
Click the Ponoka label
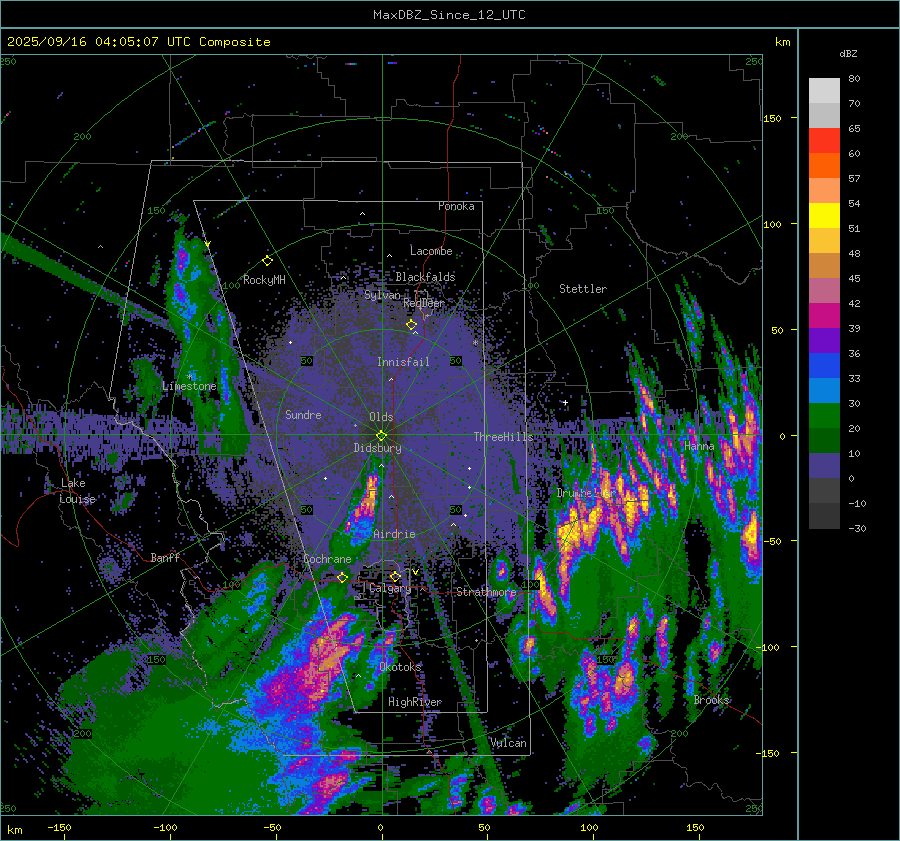tap(456, 206)
